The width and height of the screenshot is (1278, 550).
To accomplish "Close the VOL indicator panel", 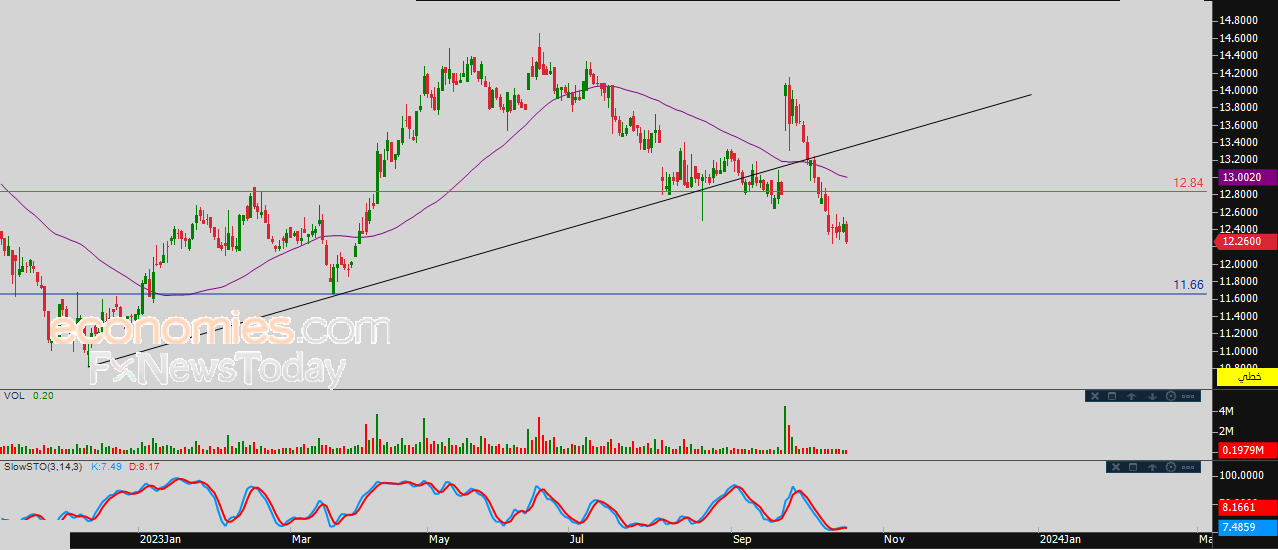I will [1095, 396].
